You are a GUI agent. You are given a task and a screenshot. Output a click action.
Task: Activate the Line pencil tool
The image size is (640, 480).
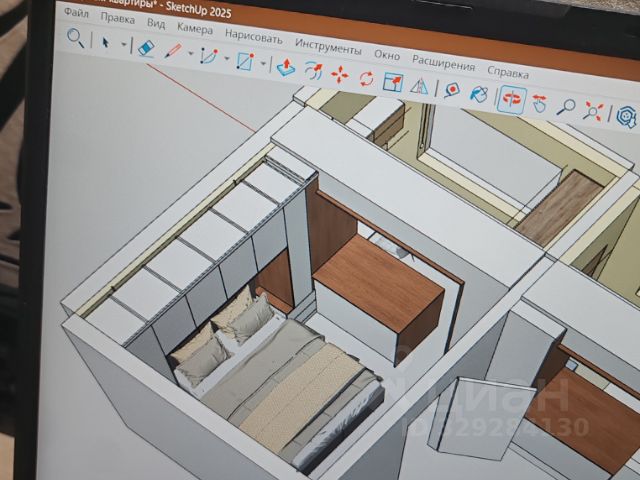[173, 51]
